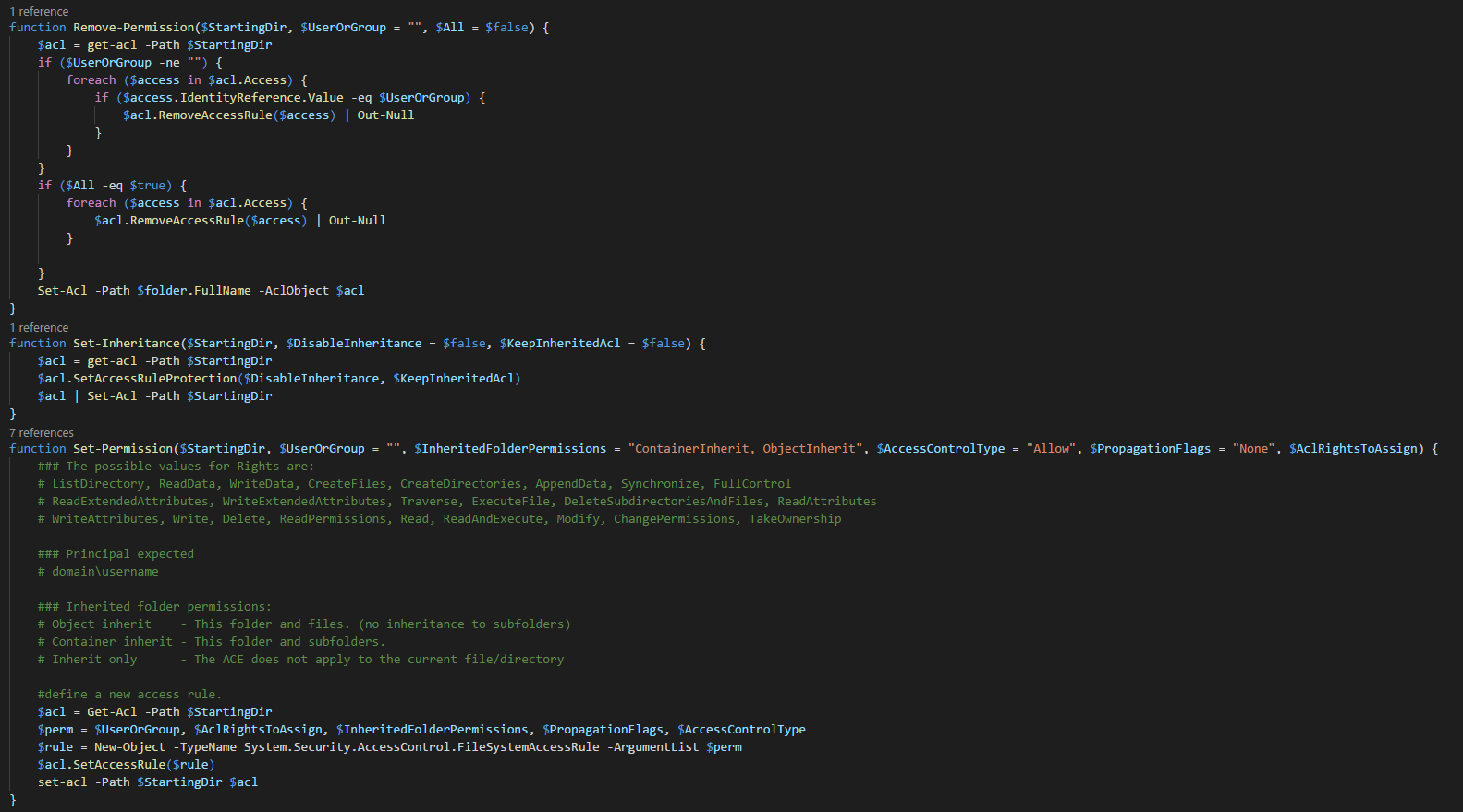Open the "1 reference" CodeLens above Remove-Permission

click(39, 11)
